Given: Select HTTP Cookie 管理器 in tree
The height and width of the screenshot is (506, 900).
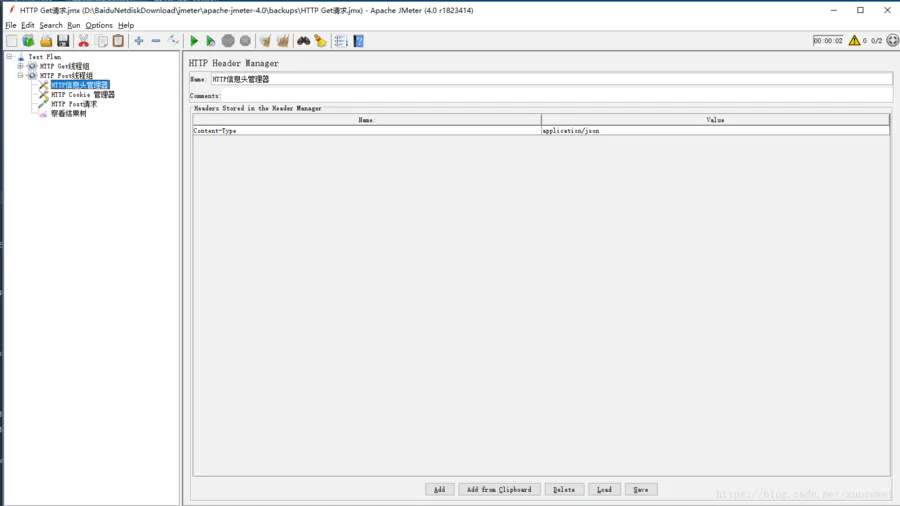Looking at the screenshot, I should click(x=83, y=95).
